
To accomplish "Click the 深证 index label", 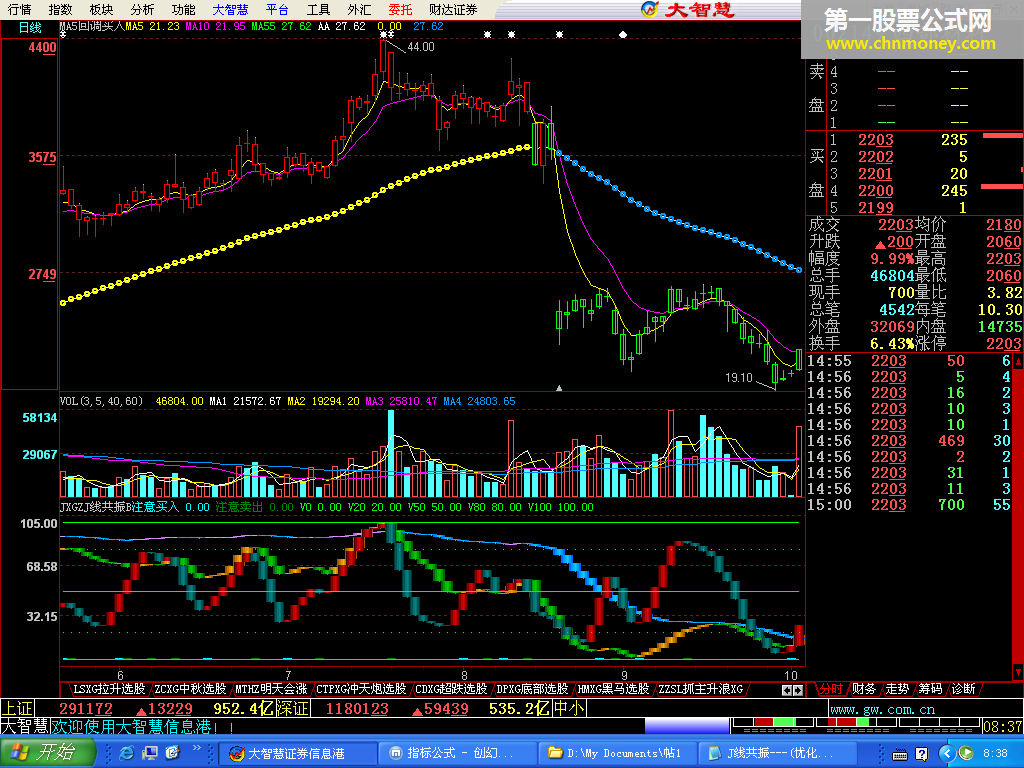I will coord(292,709).
